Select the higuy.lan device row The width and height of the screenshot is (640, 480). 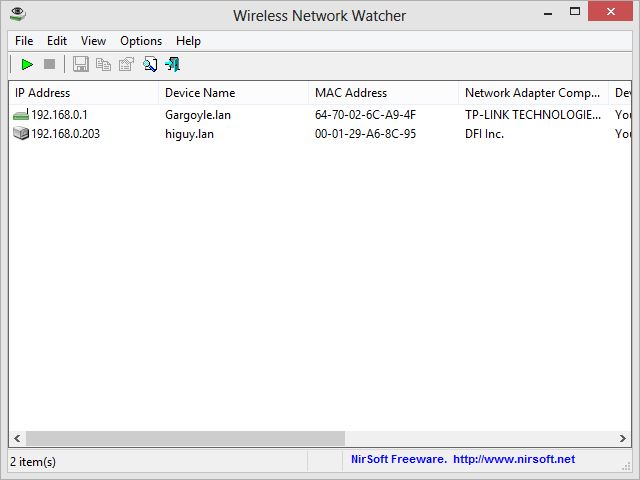point(188,134)
